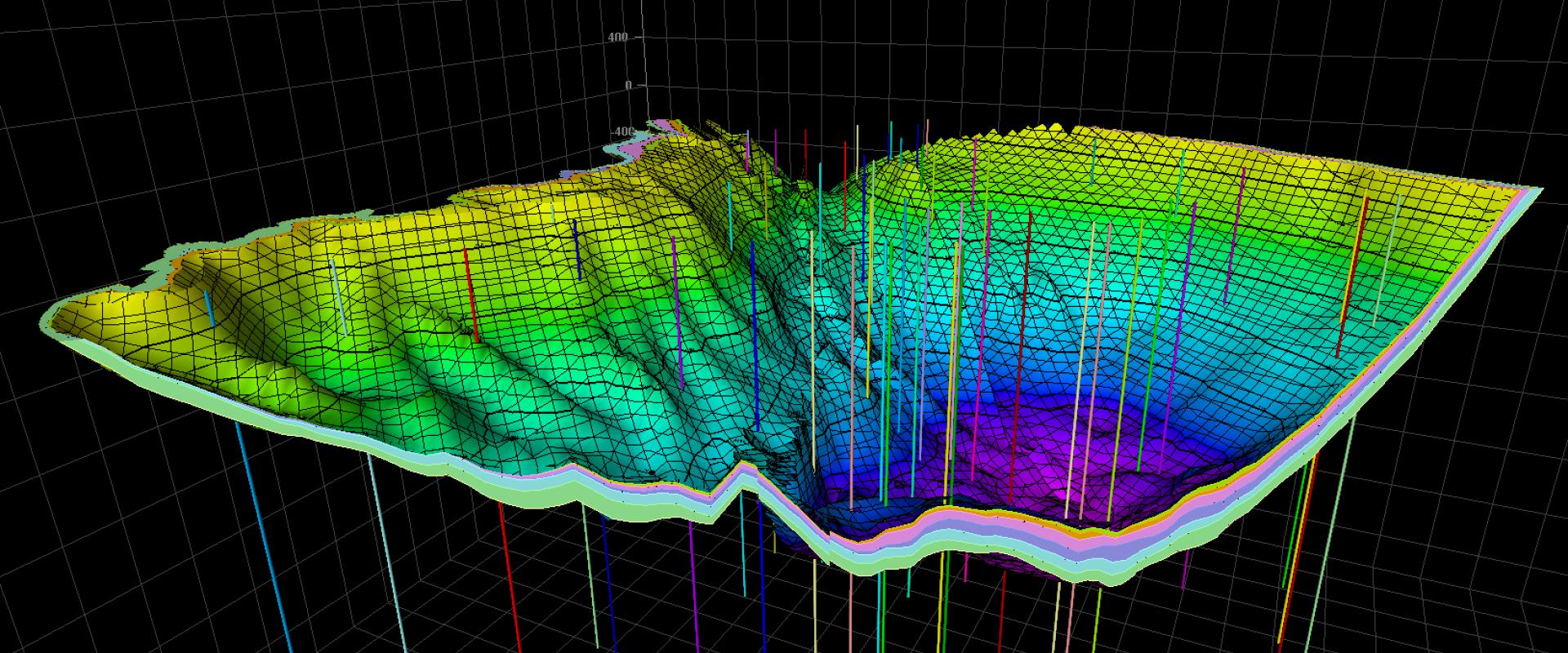Click the yellow high area at left surface tip
Image resolution: width=1568 pixels, height=653 pixels.
[x=90, y=310]
